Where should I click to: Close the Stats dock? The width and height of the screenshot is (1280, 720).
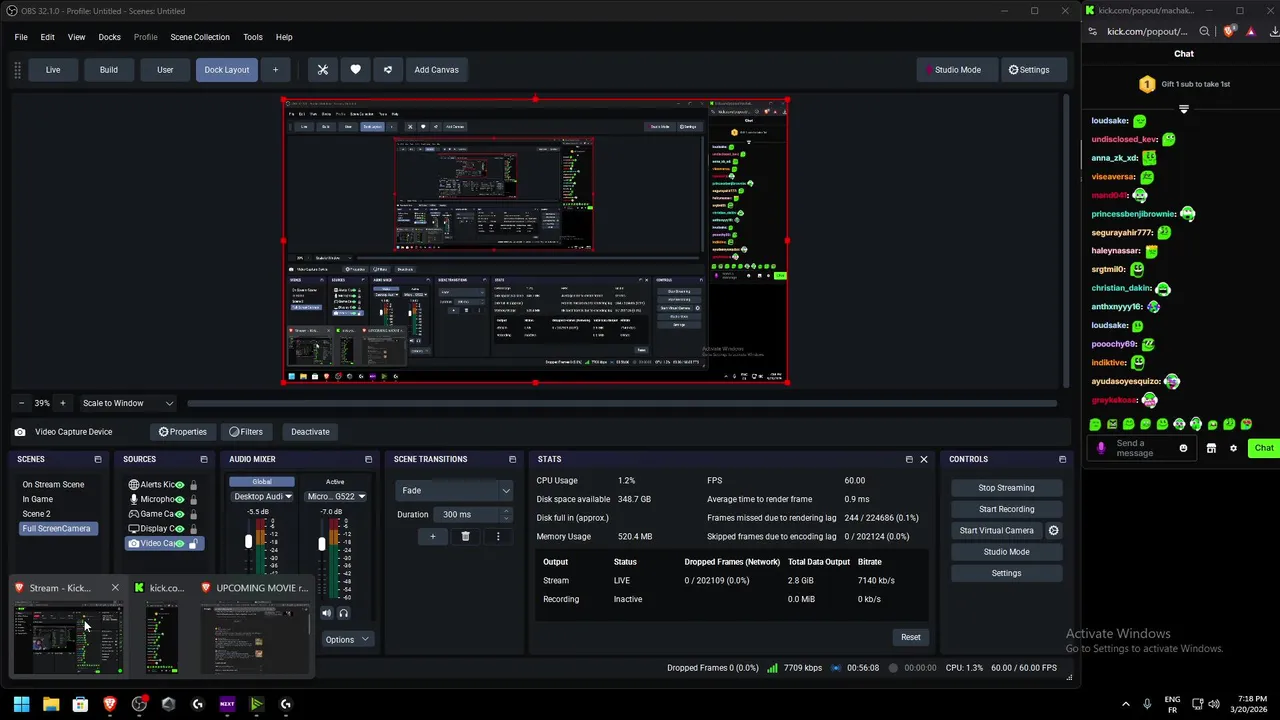924,460
